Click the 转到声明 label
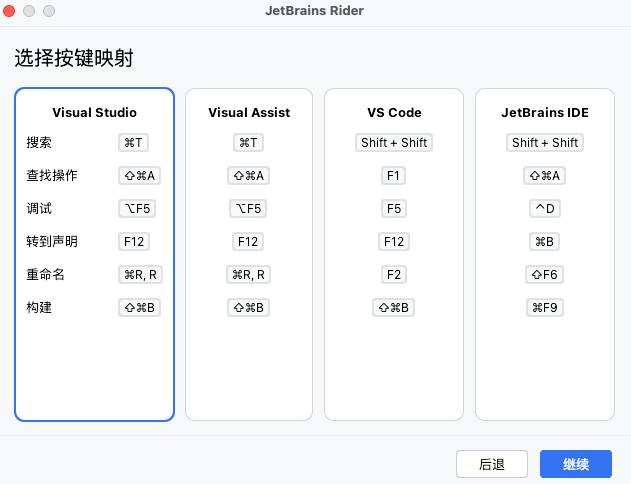Image resolution: width=631 pixels, height=484 pixels. 52,241
